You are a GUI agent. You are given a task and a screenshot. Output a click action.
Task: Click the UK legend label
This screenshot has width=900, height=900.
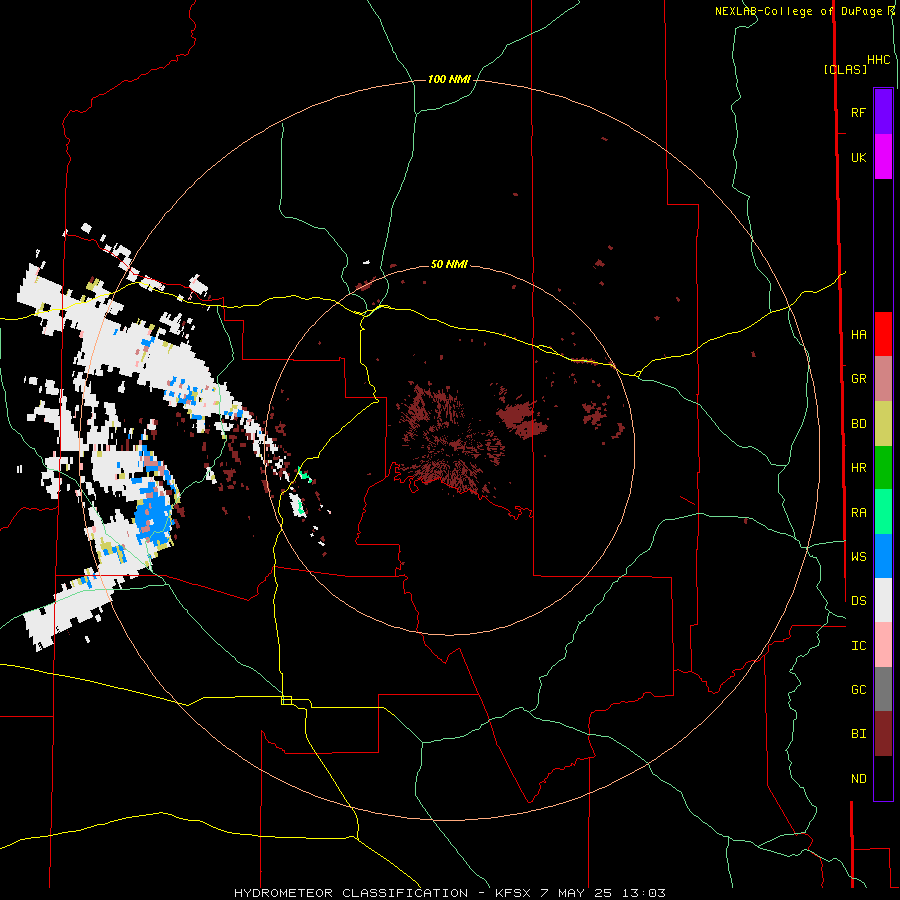click(858, 157)
